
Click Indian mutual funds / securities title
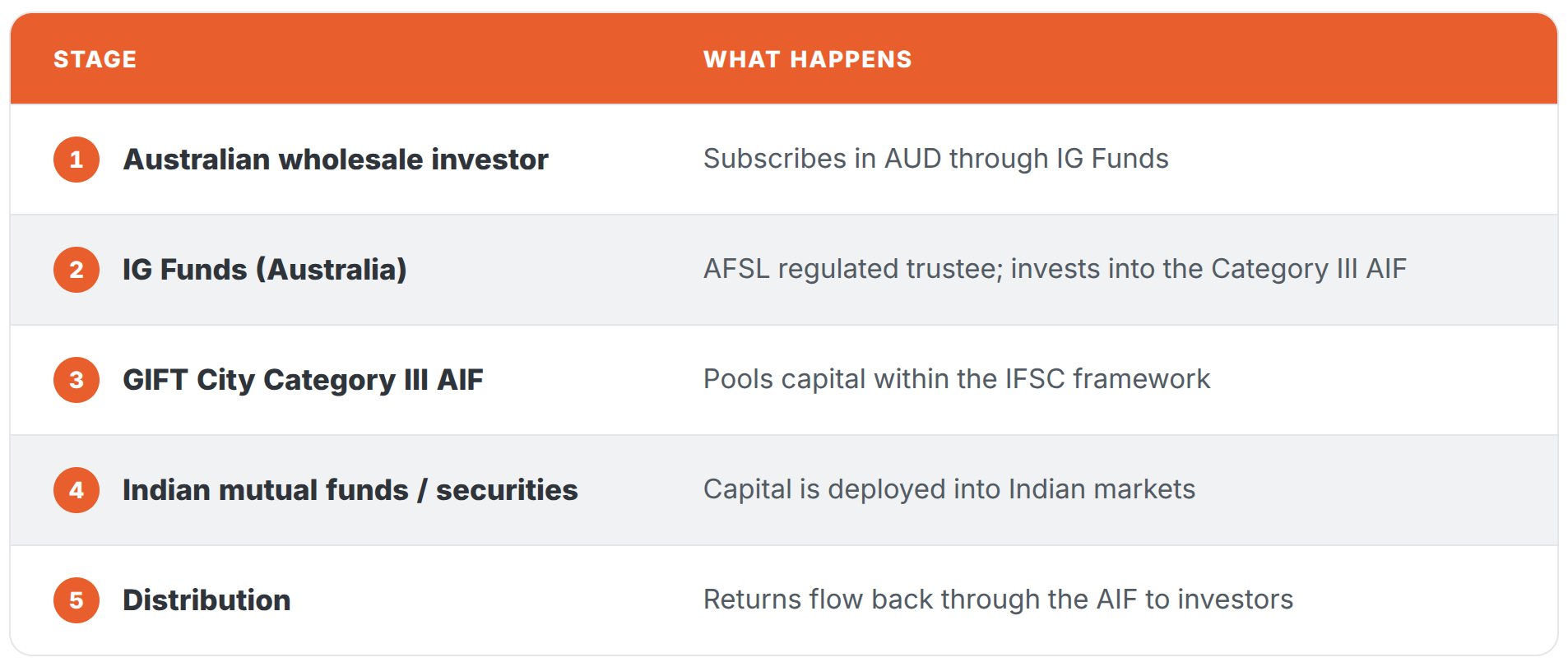click(350, 490)
